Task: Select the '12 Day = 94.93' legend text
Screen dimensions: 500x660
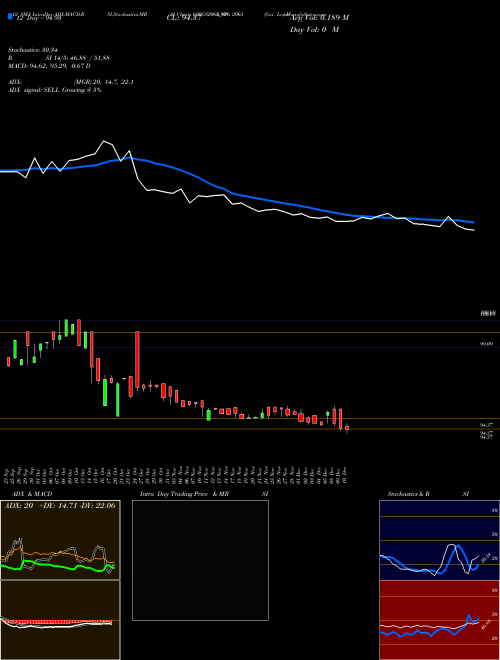Action: [39, 17]
